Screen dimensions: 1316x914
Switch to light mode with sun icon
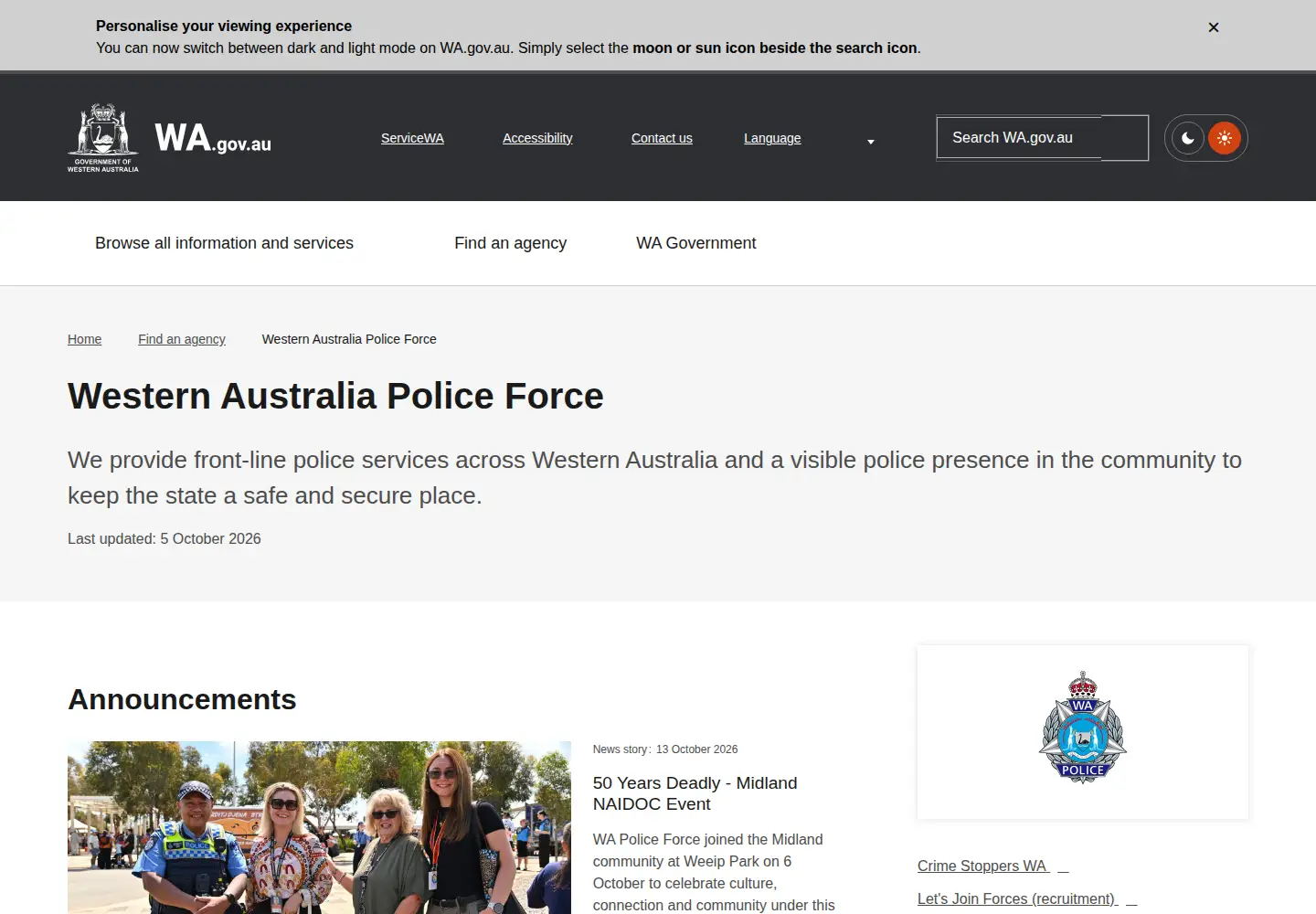click(1225, 138)
